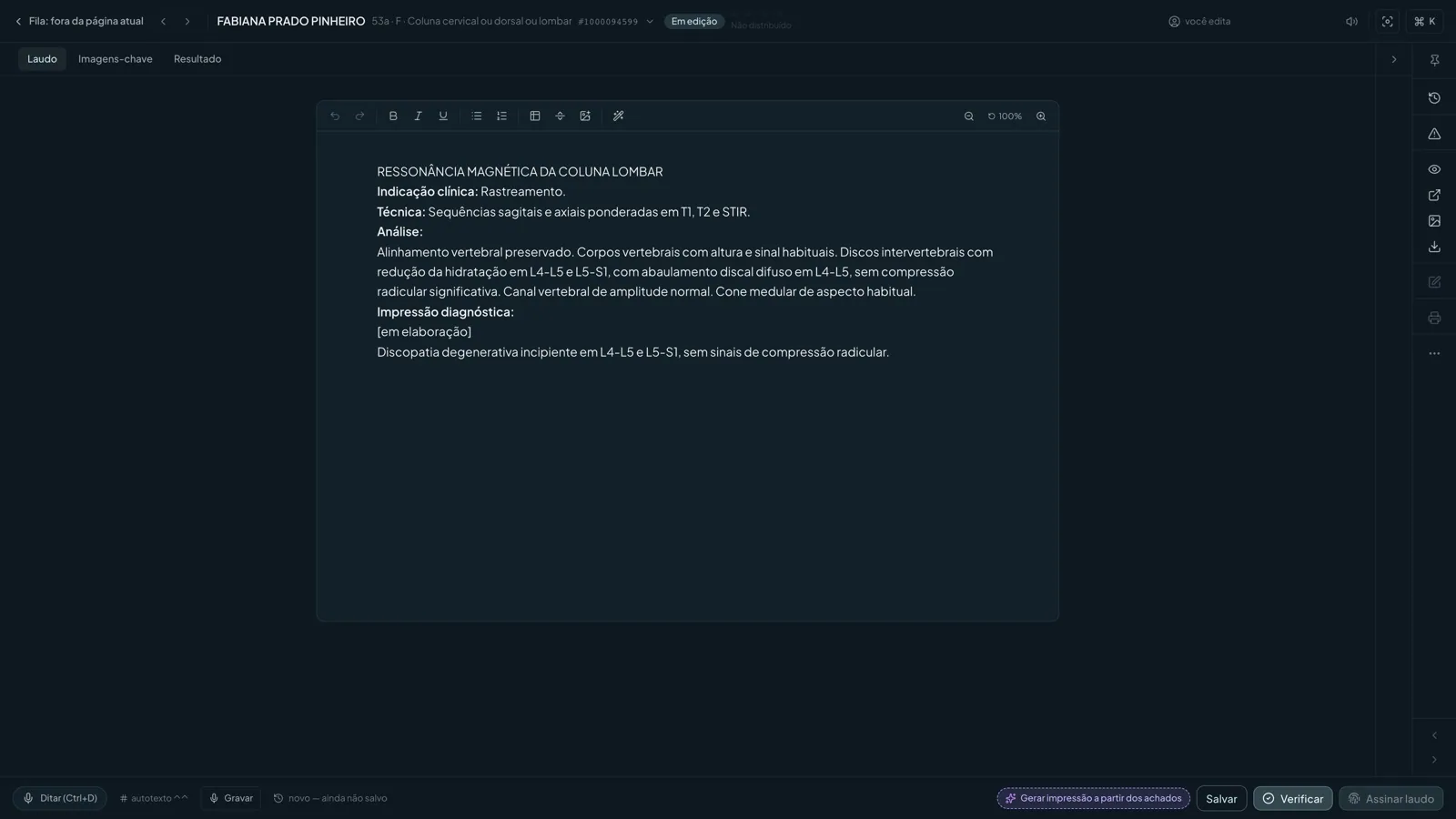Download the report using sidebar icon
Screen dimensions: 1456x819
point(1434,248)
